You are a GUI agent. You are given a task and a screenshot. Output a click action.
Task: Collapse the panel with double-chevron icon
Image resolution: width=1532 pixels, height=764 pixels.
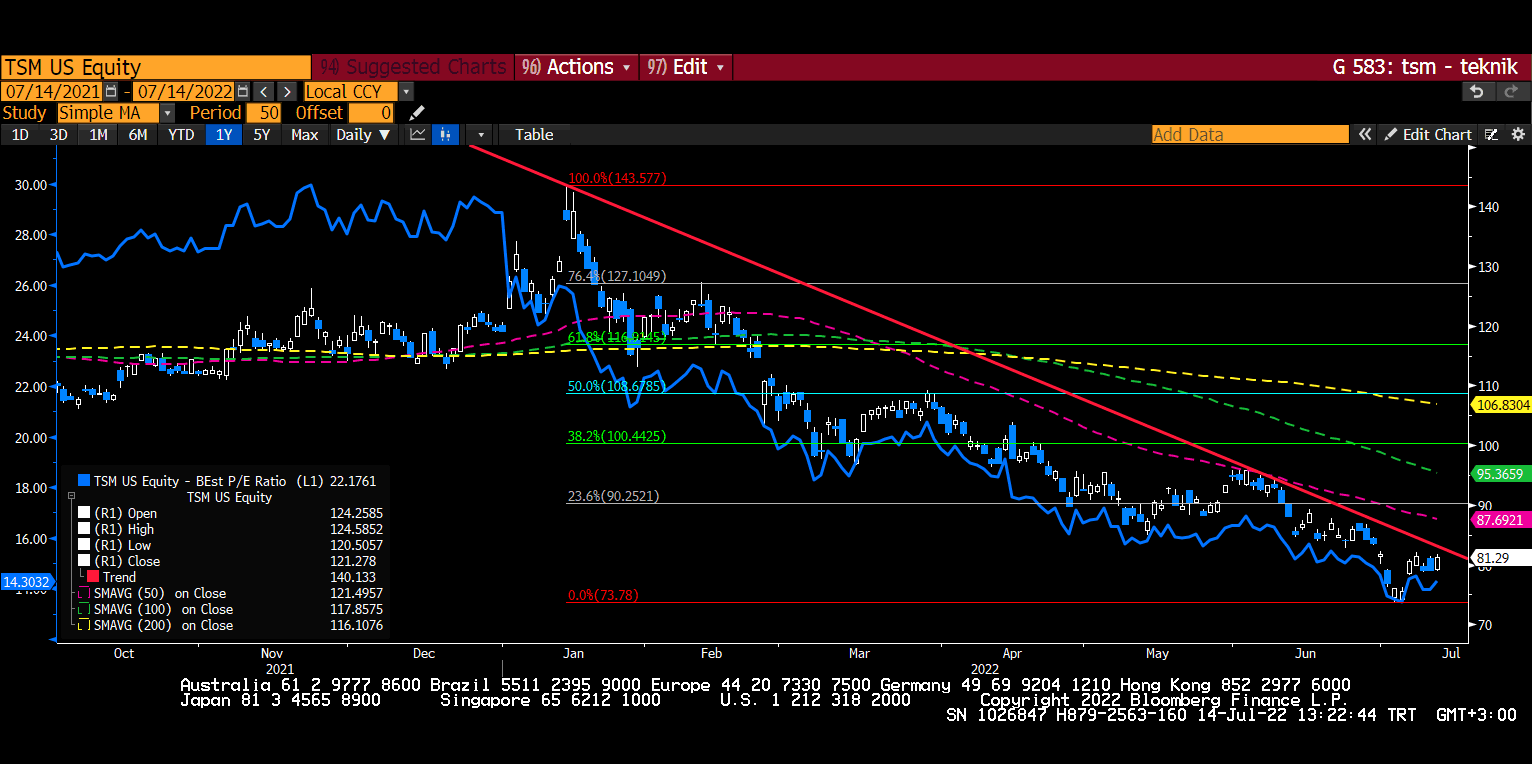coord(1364,134)
